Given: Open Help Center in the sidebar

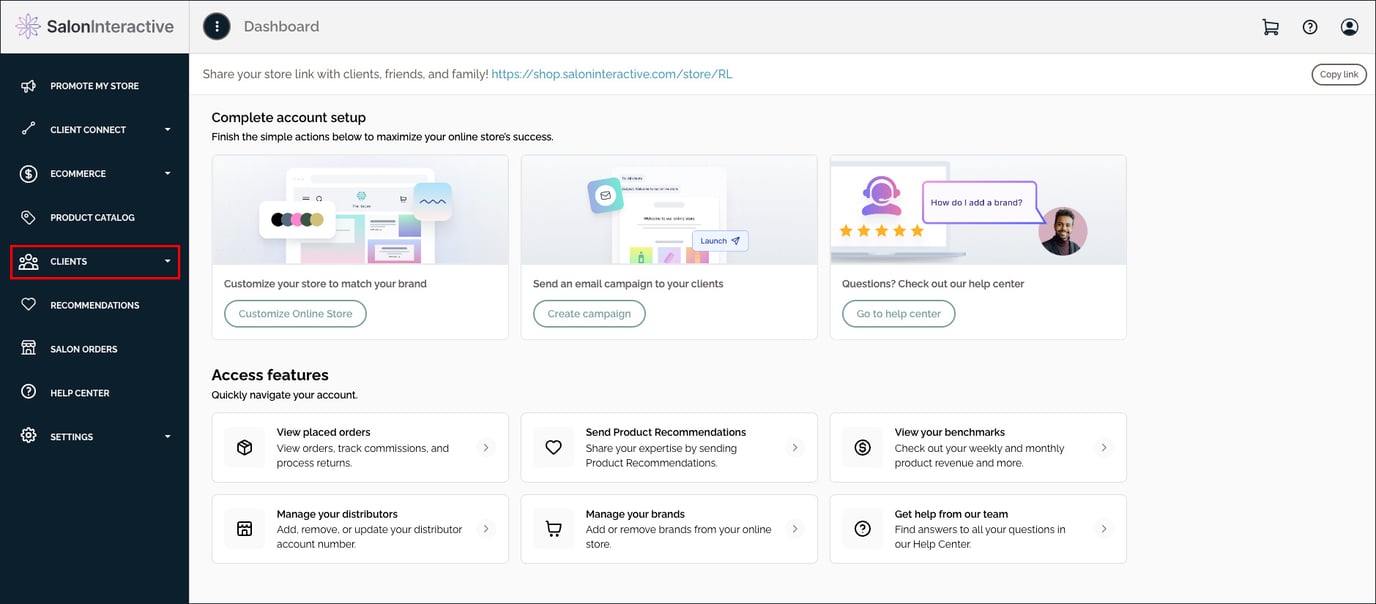Looking at the screenshot, I should 80,393.
